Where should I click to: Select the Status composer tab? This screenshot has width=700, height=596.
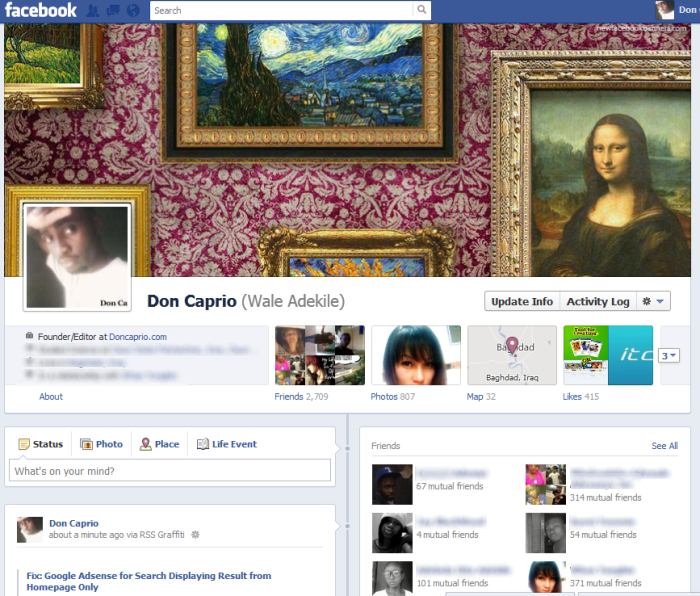[41, 444]
